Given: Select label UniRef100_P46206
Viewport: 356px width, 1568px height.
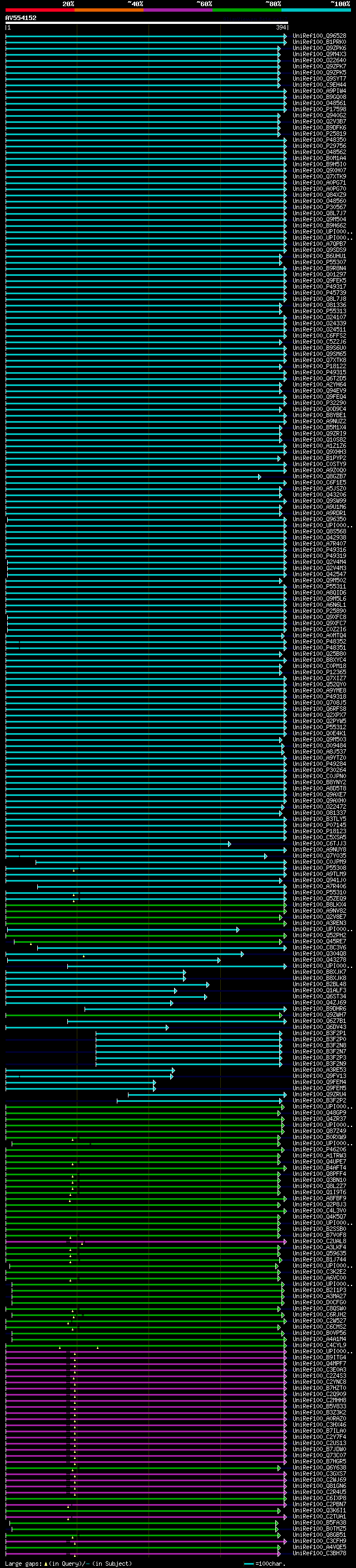Looking at the screenshot, I should click(x=319, y=1150).
